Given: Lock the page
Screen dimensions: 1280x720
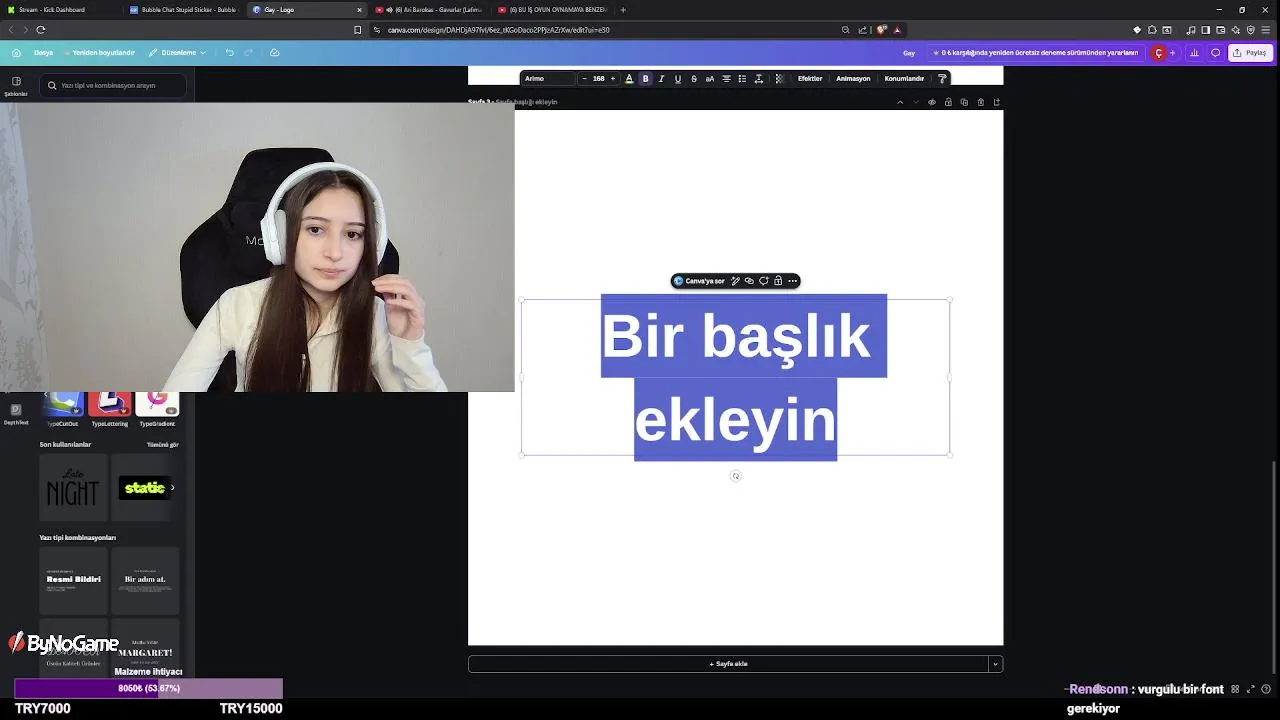Looking at the screenshot, I should [948, 102].
